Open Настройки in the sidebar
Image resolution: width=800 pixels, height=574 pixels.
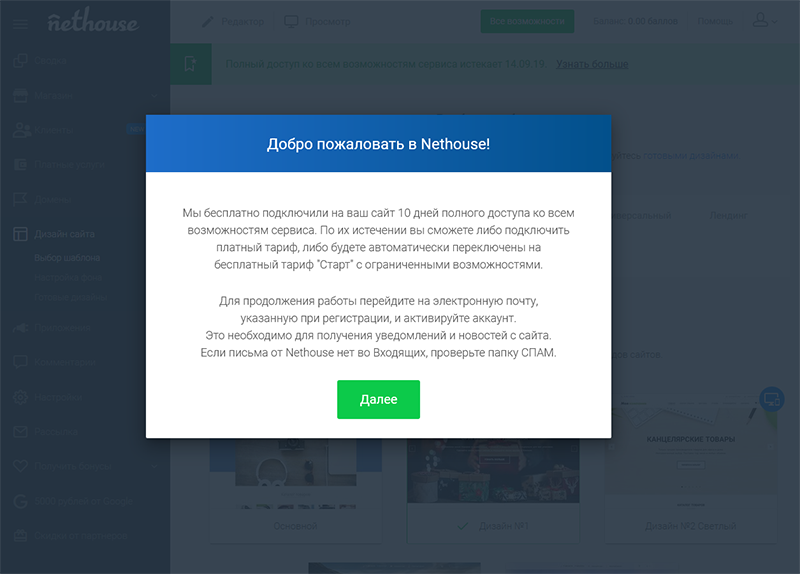click(x=58, y=397)
